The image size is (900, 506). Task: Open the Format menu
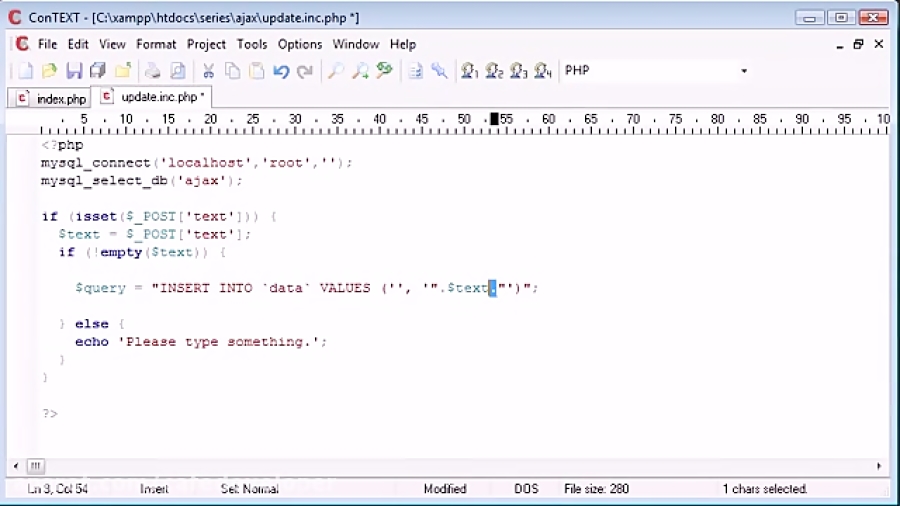point(156,44)
